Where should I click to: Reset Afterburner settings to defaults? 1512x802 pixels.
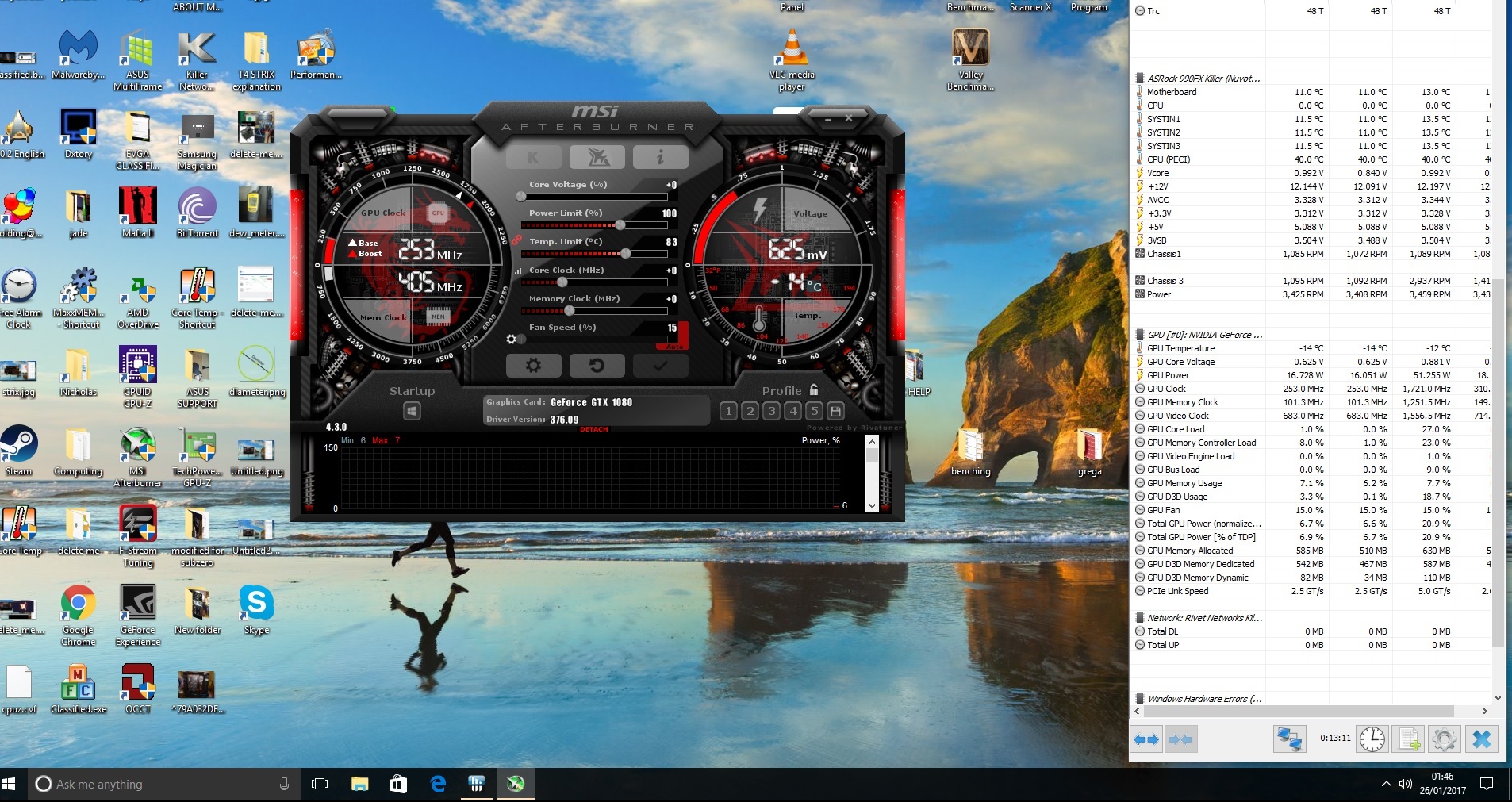point(597,366)
